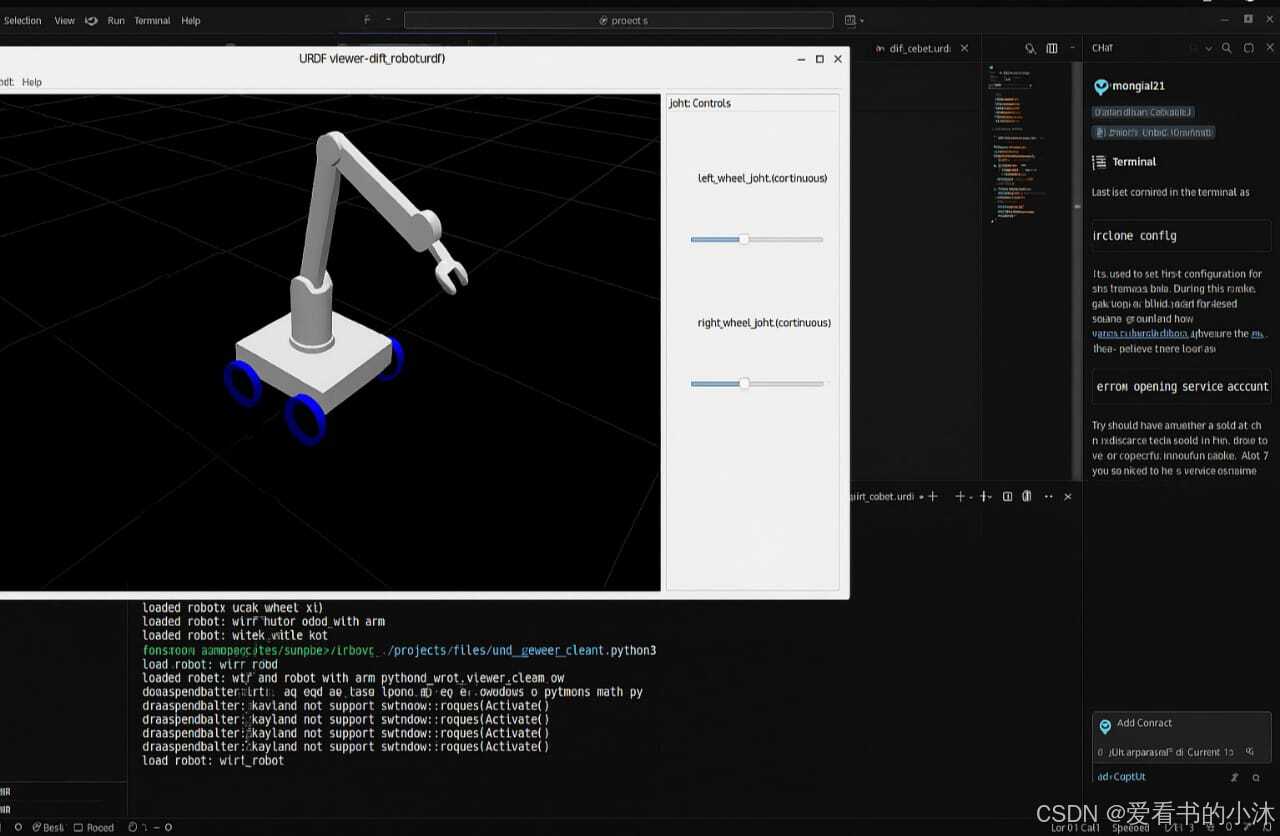1280x836 pixels.
Task: Click the kill terminal trash icon
Action: tap(1027, 496)
